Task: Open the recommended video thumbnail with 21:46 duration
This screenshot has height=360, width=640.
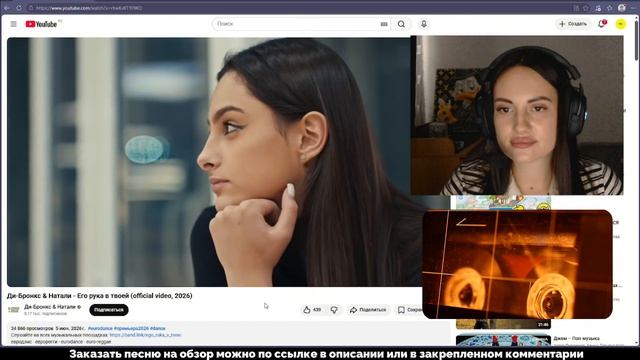Action: click(503, 324)
